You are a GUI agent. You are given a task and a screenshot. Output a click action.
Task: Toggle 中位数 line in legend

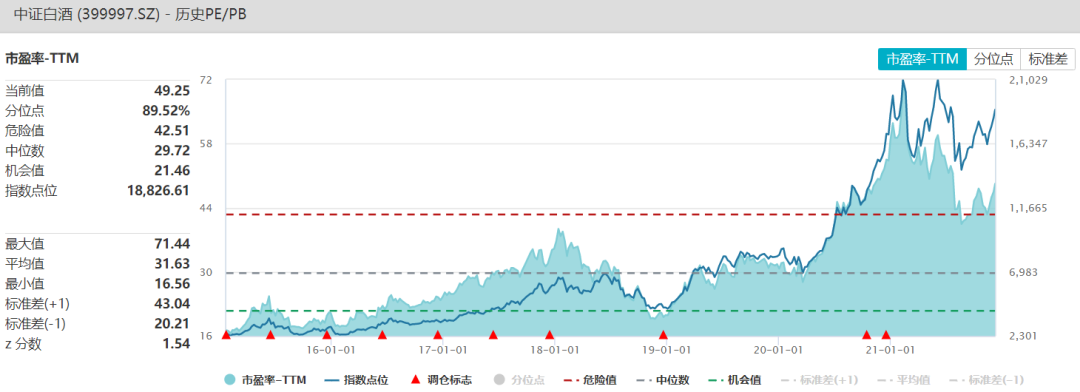point(663,380)
